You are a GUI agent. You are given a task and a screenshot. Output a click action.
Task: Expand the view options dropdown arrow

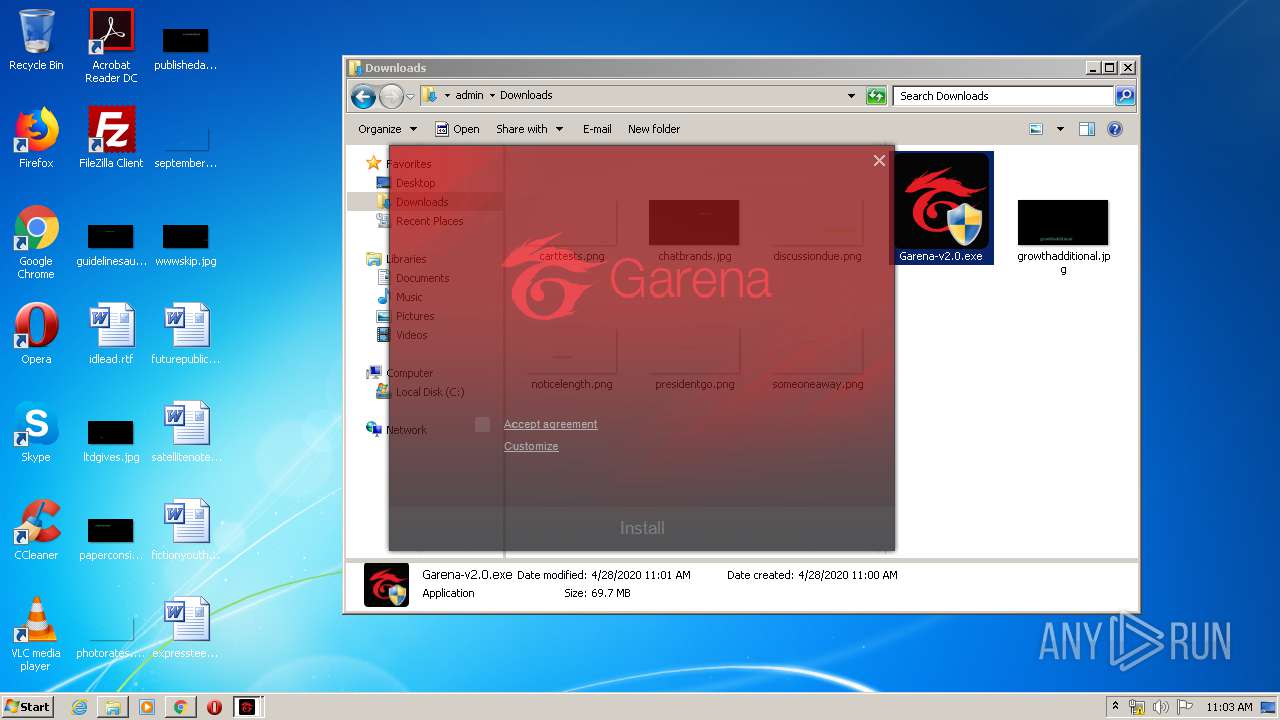click(x=1060, y=129)
